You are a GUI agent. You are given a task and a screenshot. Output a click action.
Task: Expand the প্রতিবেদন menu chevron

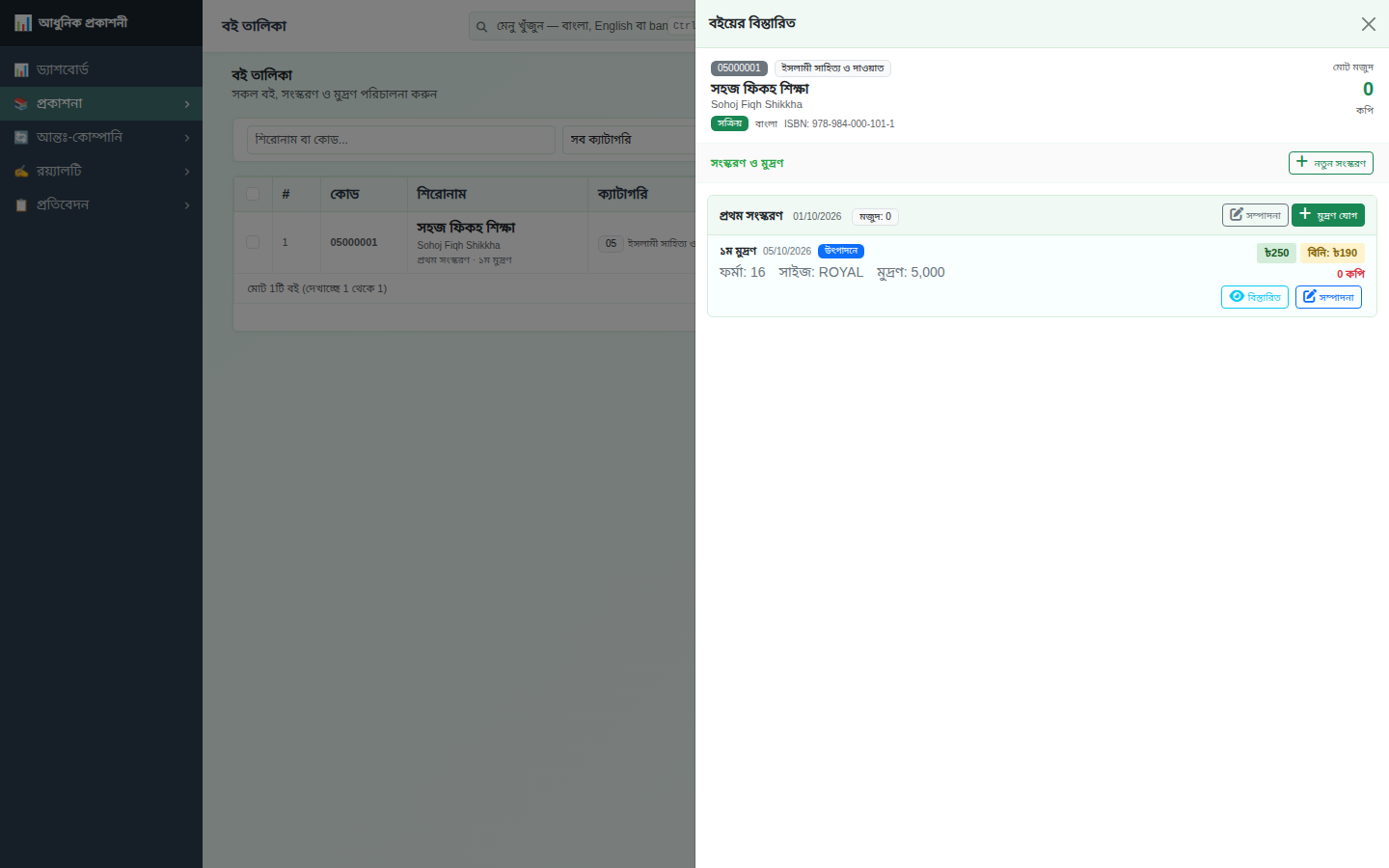187,205
